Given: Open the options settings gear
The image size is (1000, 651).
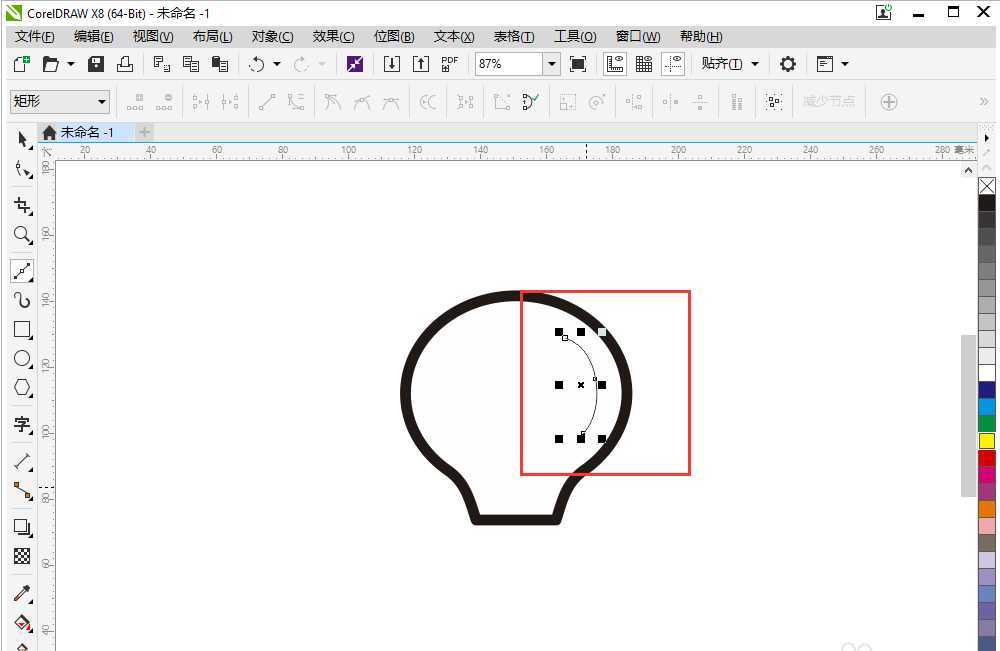Looking at the screenshot, I should click(788, 63).
